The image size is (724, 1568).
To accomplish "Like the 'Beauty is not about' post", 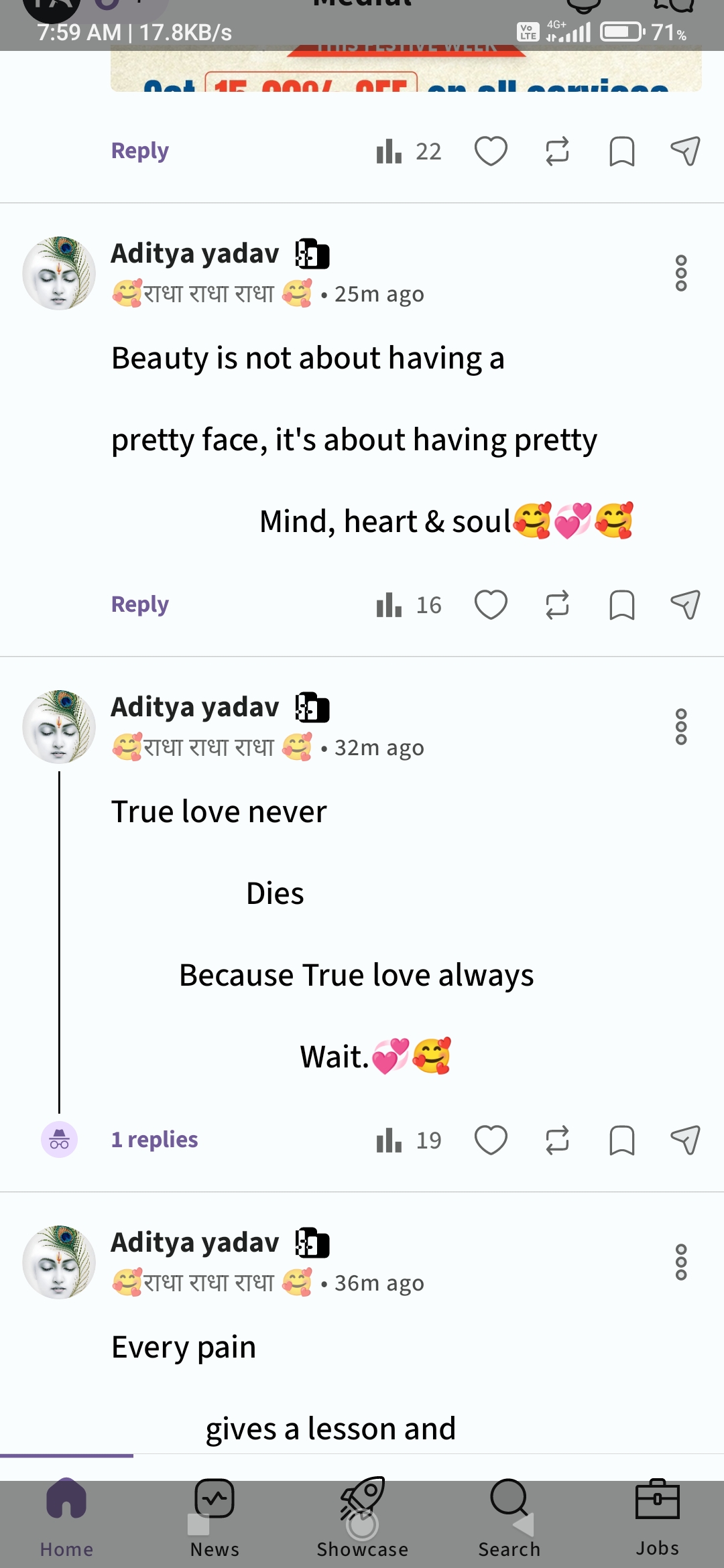I will click(x=491, y=605).
